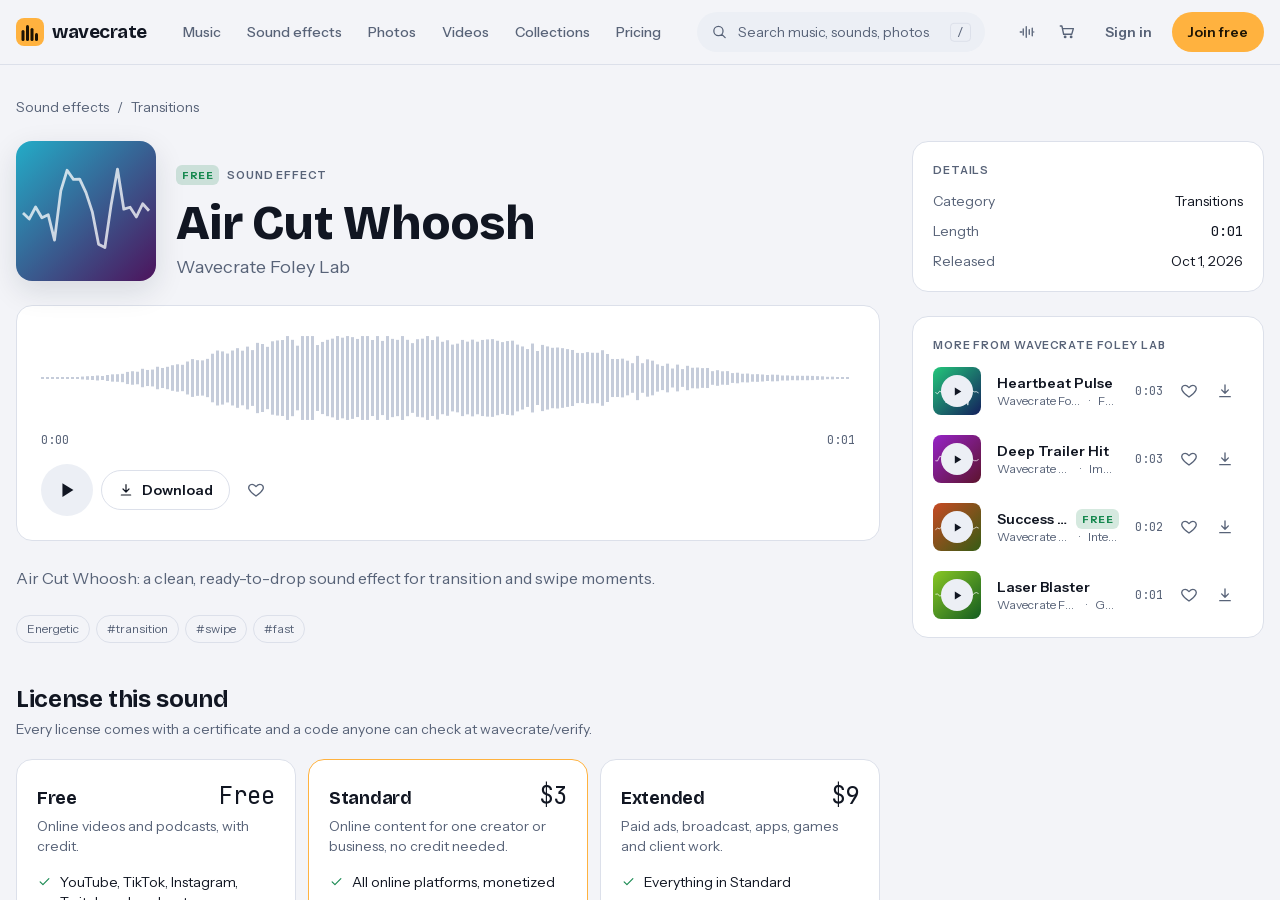
Task: Play the Success sound preview
Action: [x=957, y=527]
